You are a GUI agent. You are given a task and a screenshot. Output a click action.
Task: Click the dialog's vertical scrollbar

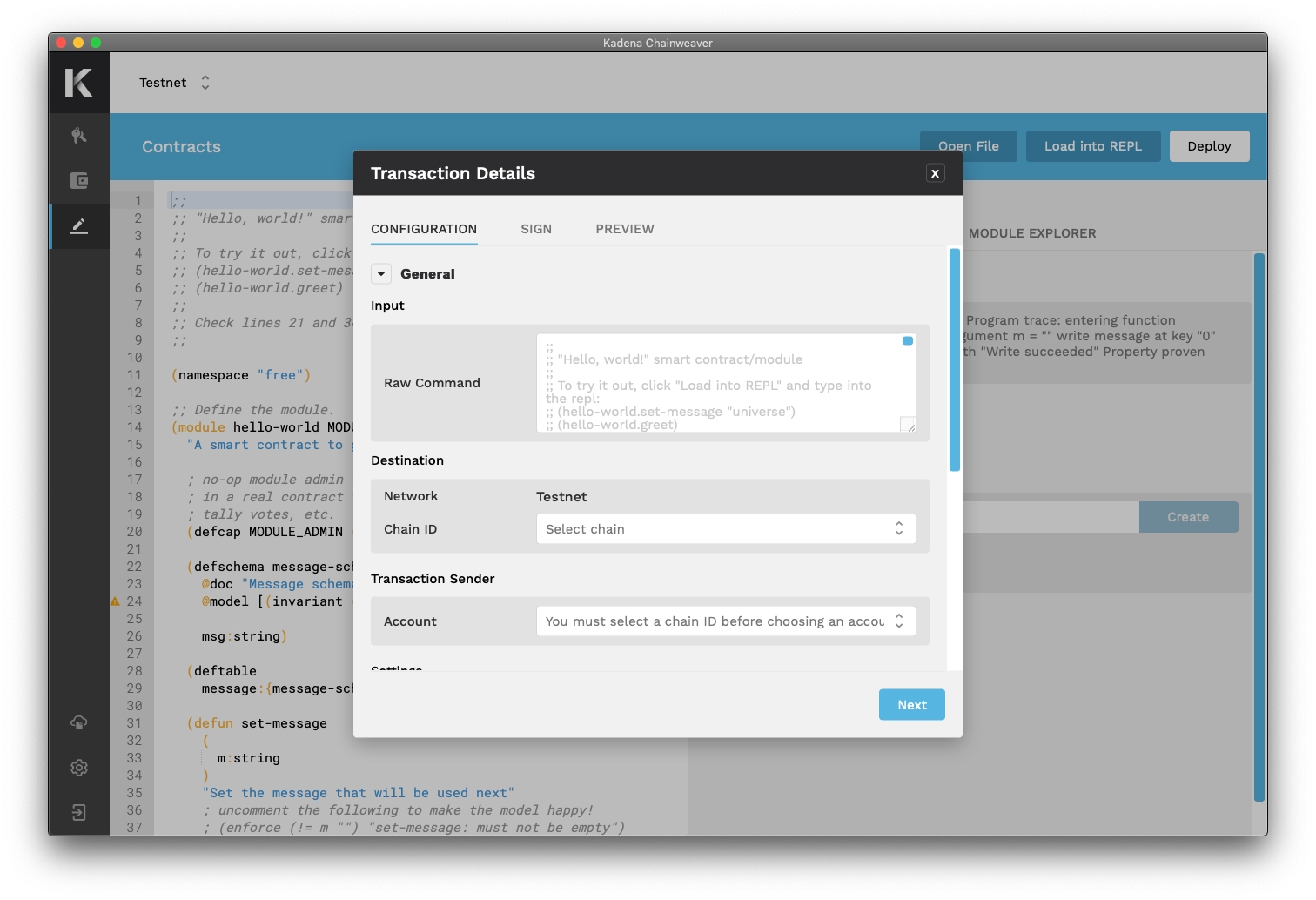(955, 359)
